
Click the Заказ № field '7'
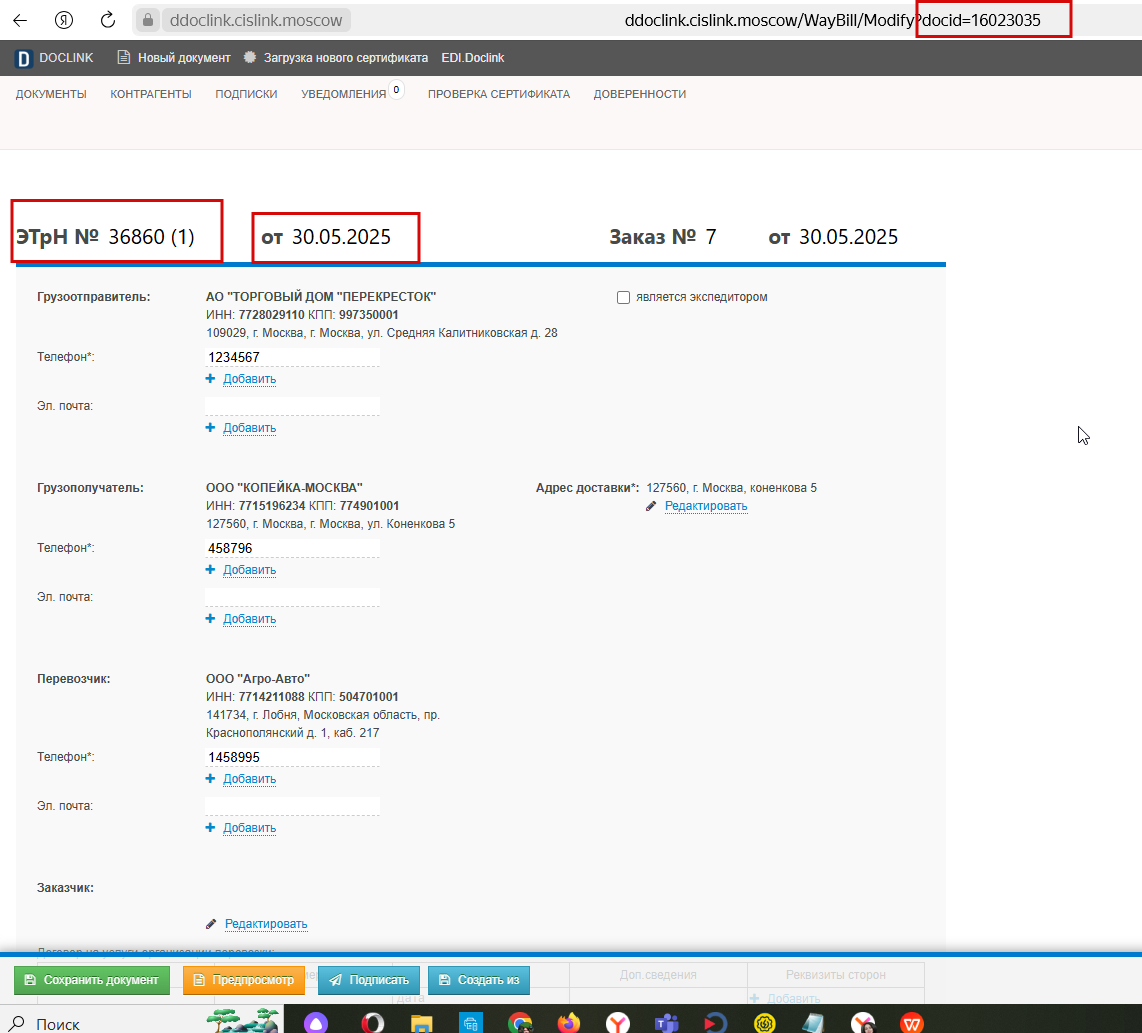[x=711, y=237]
